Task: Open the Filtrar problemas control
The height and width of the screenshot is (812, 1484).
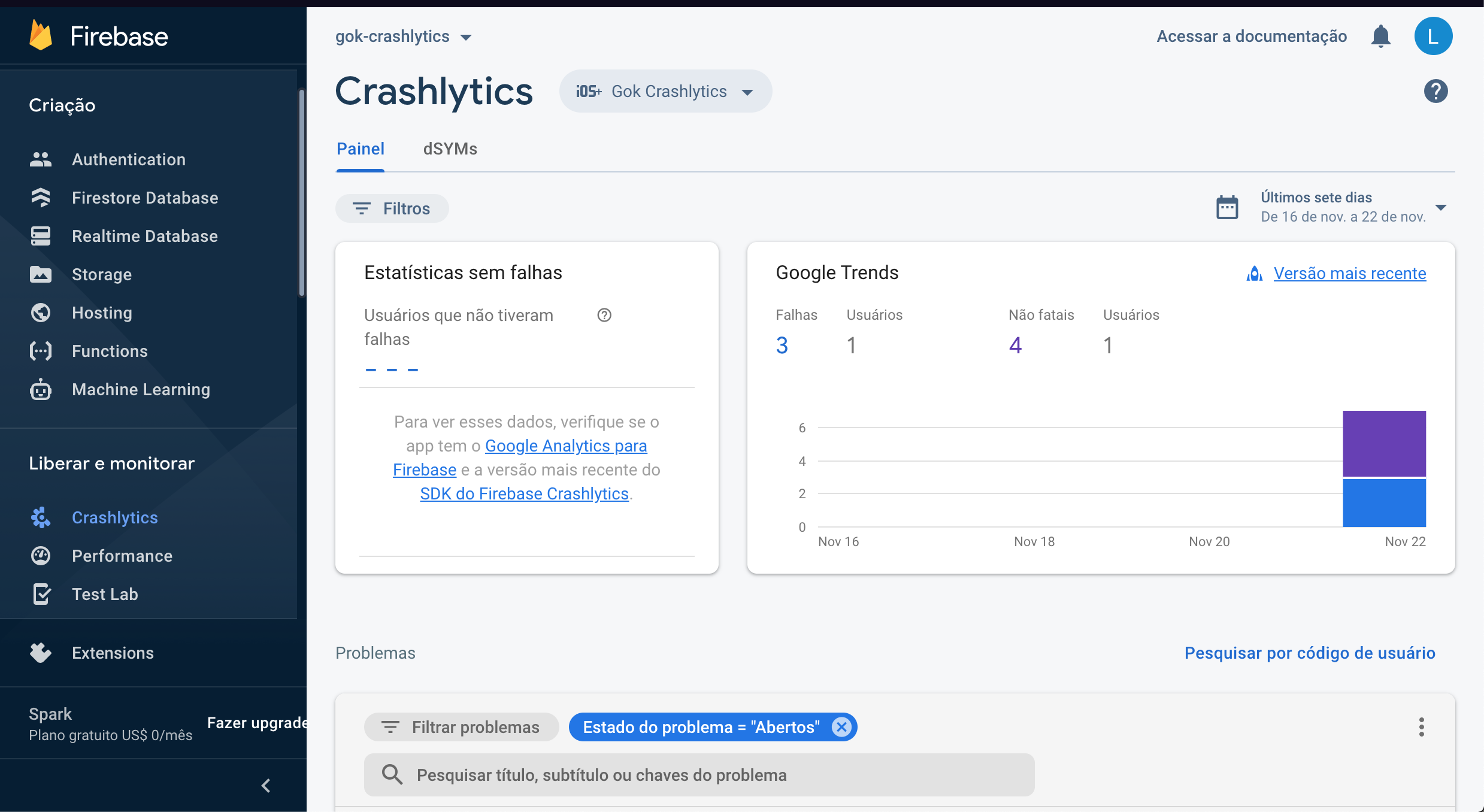Action: 461,727
